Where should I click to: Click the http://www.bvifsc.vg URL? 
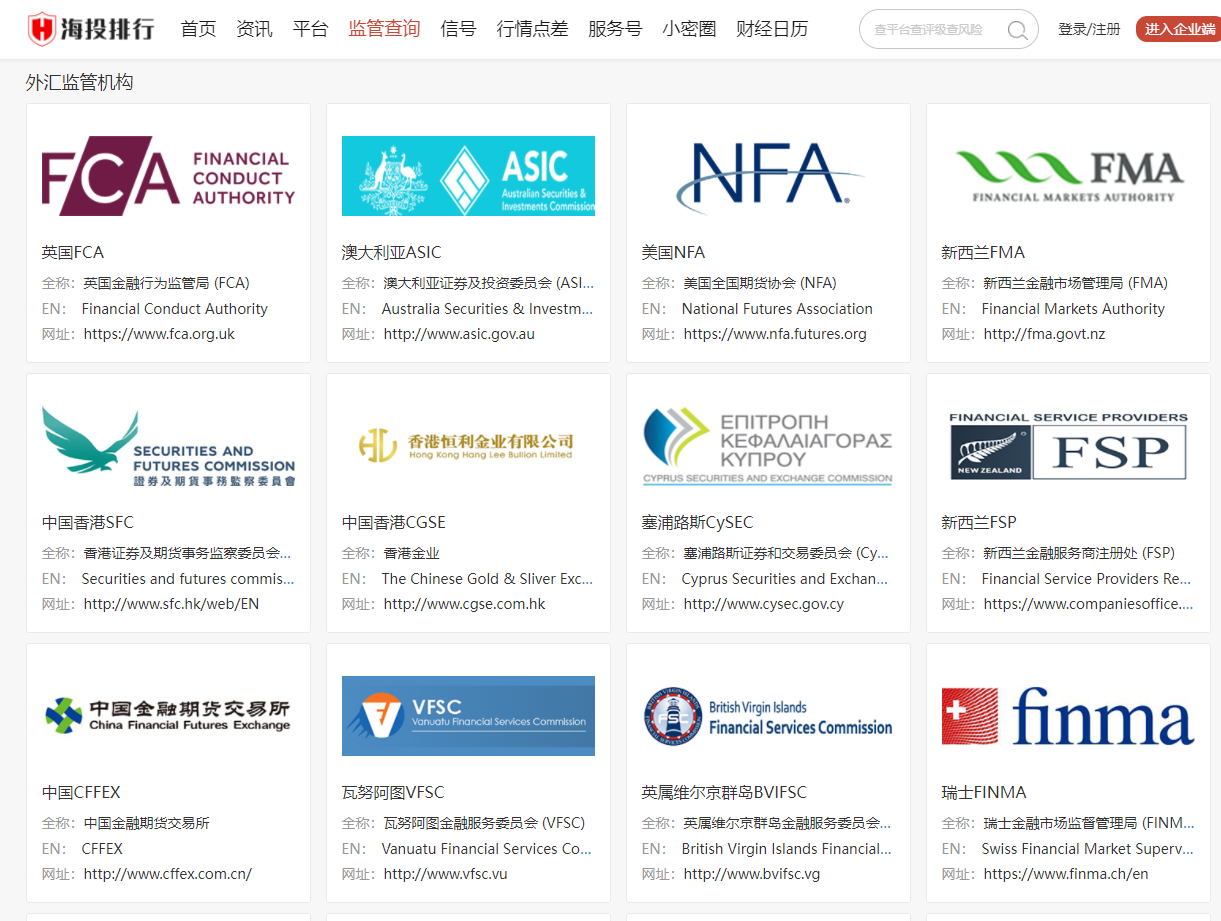[x=752, y=874]
